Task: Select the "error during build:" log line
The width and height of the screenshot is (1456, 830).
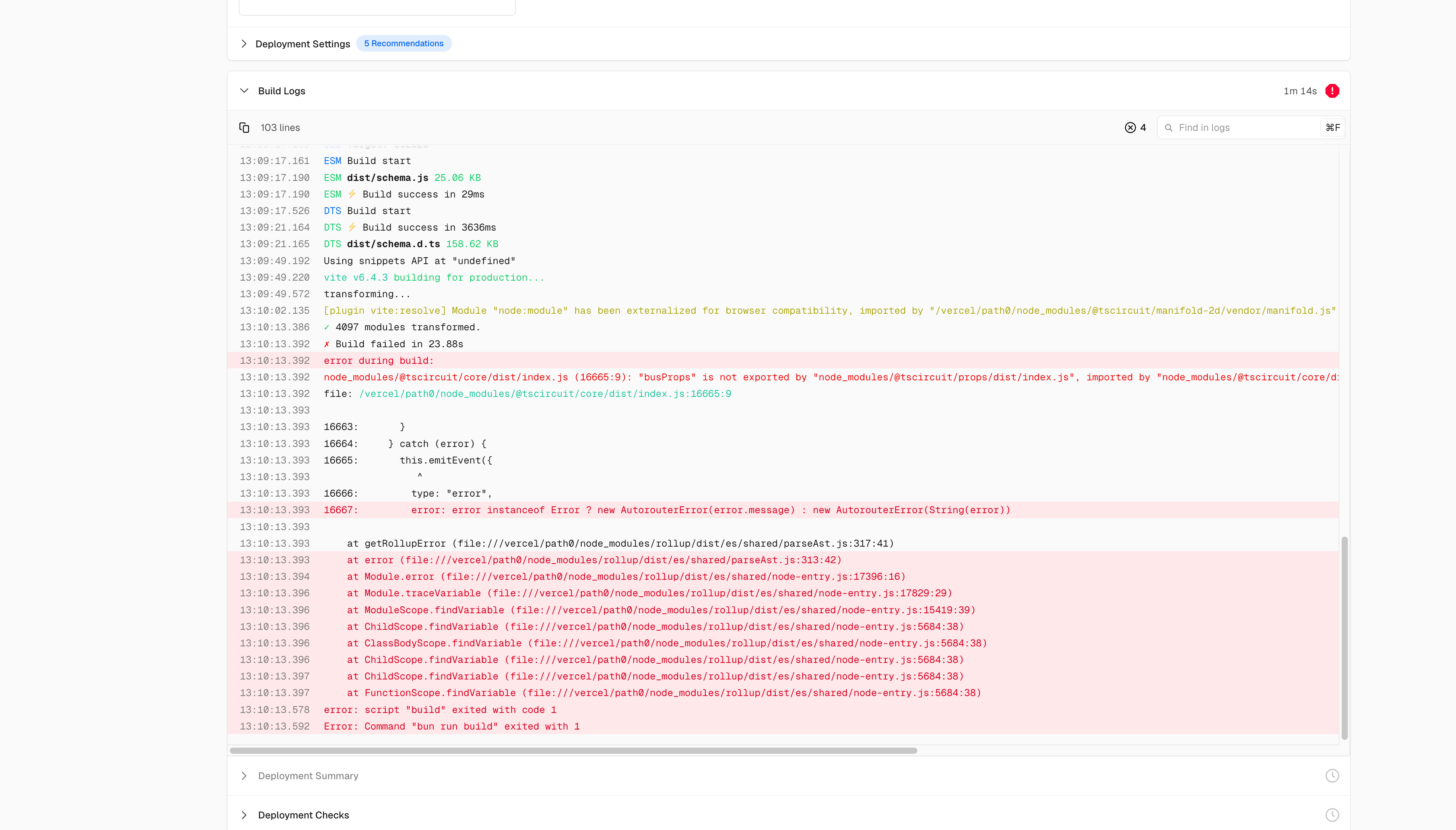Action: [x=783, y=361]
